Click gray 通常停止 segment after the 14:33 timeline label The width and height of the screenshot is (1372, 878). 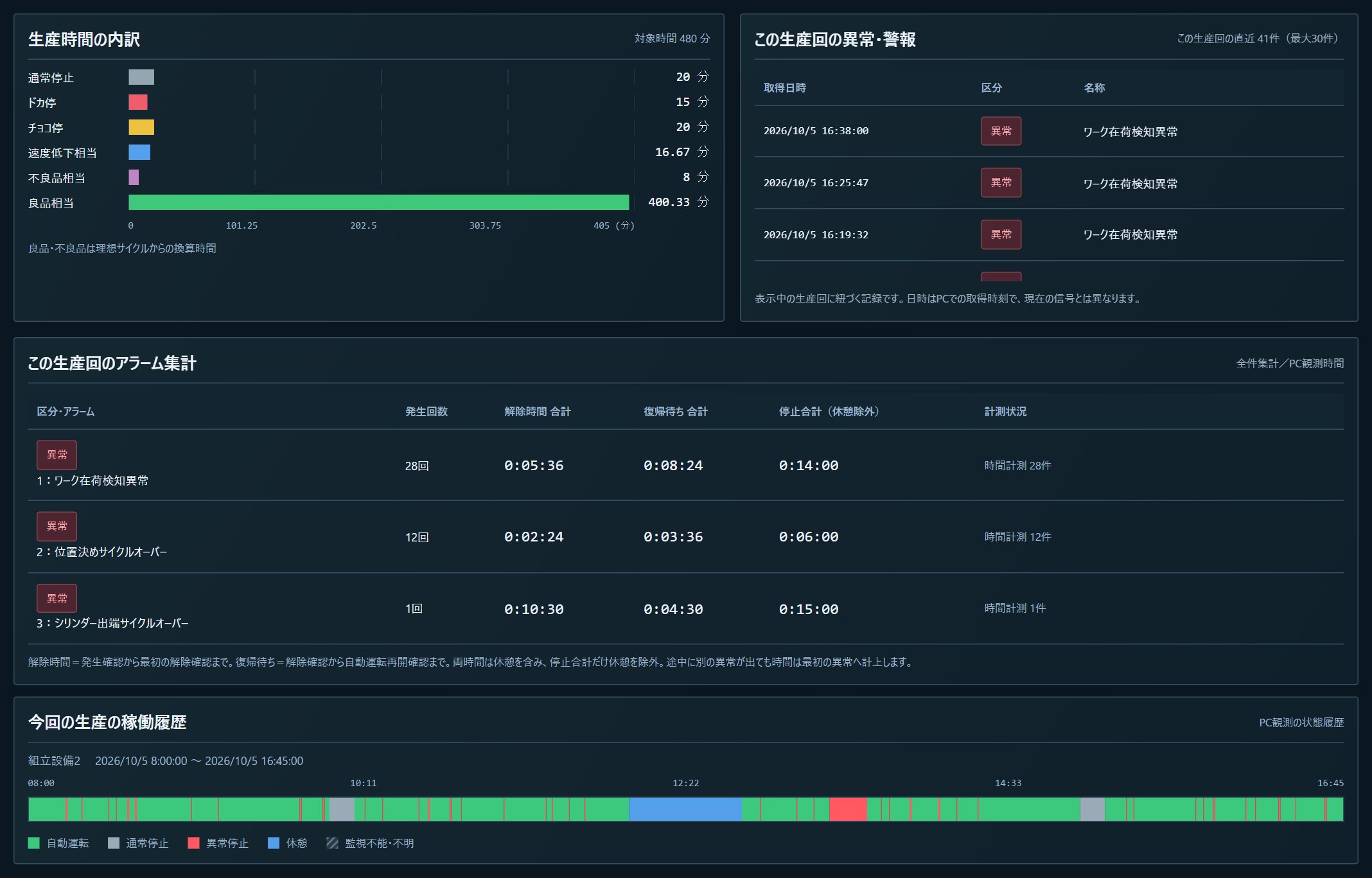[x=1093, y=809]
